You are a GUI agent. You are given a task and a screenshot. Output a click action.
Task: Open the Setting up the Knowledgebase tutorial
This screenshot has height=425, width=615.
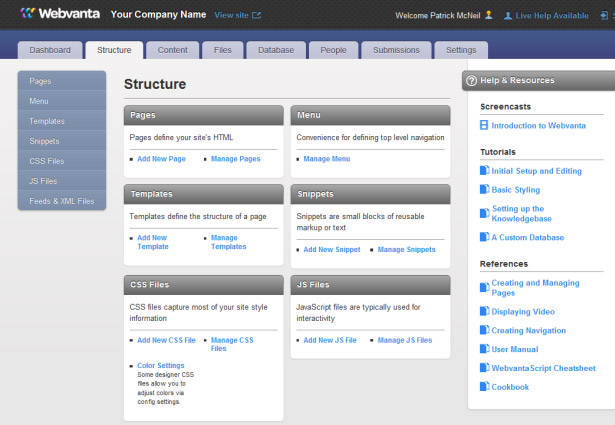pyautogui.click(x=522, y=213)
